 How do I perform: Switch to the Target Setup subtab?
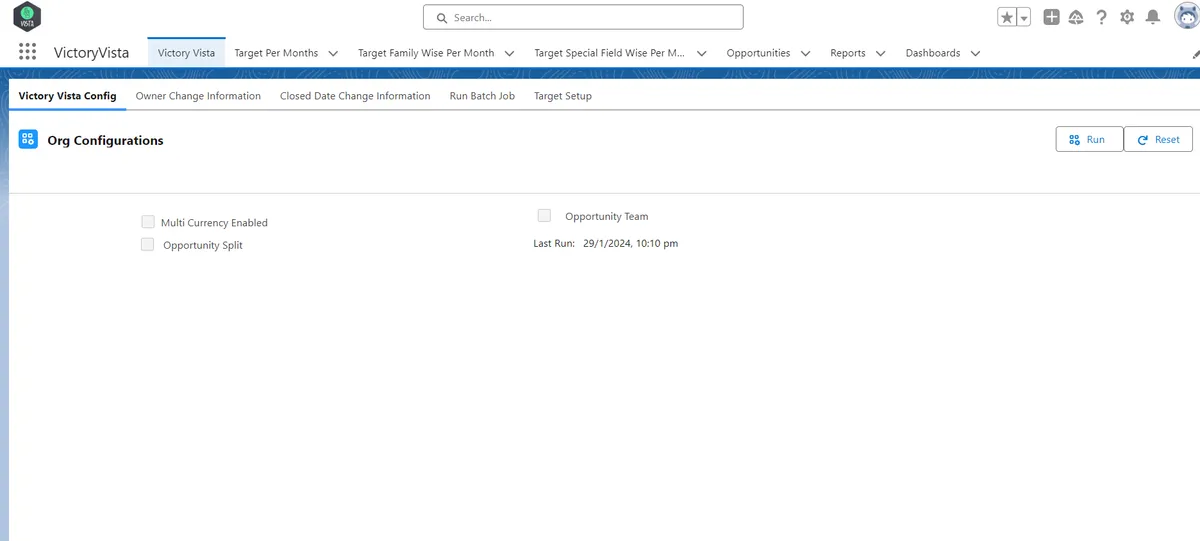coord(563,96)
